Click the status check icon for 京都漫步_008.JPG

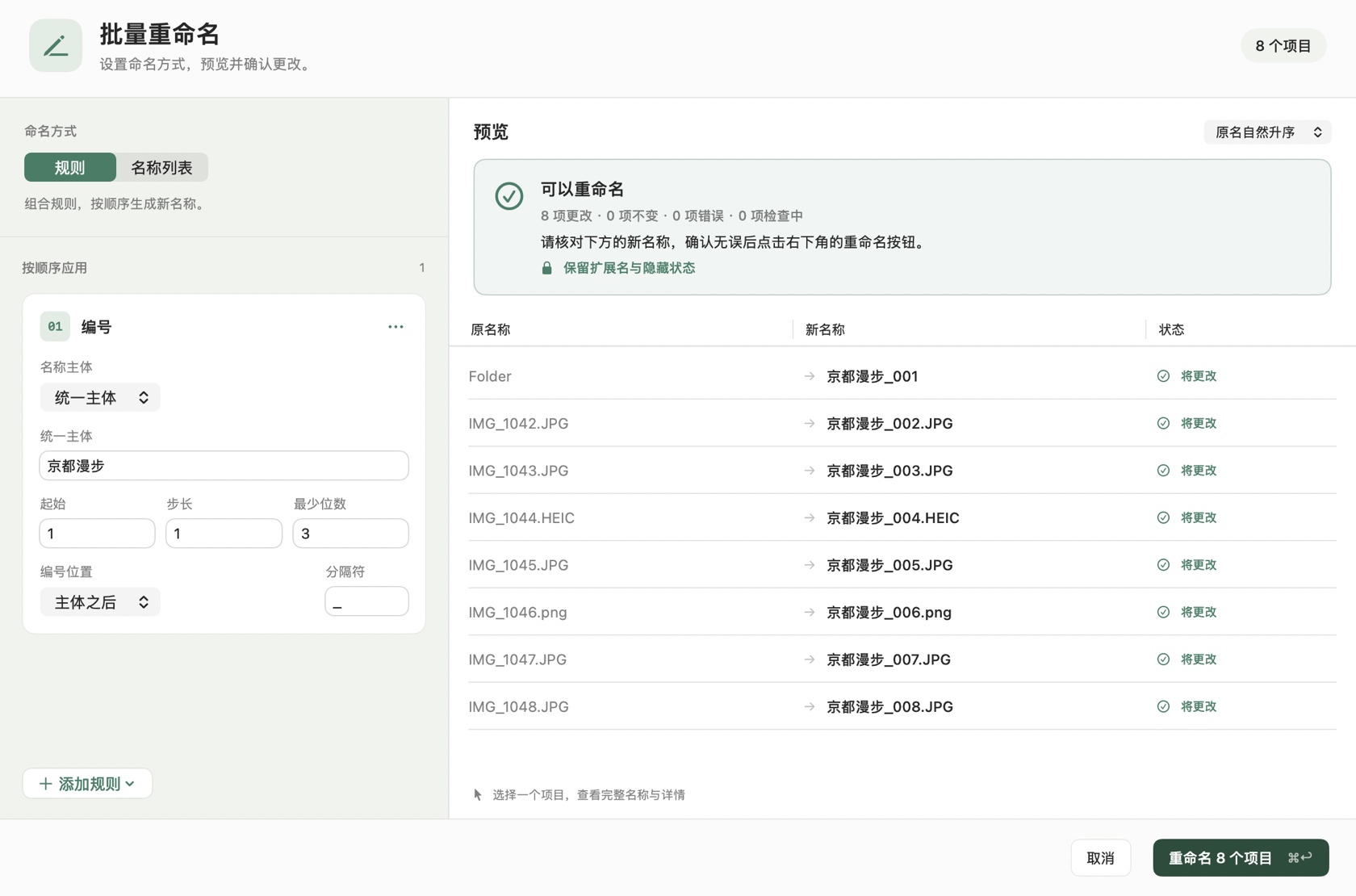tap(1163, 706)
